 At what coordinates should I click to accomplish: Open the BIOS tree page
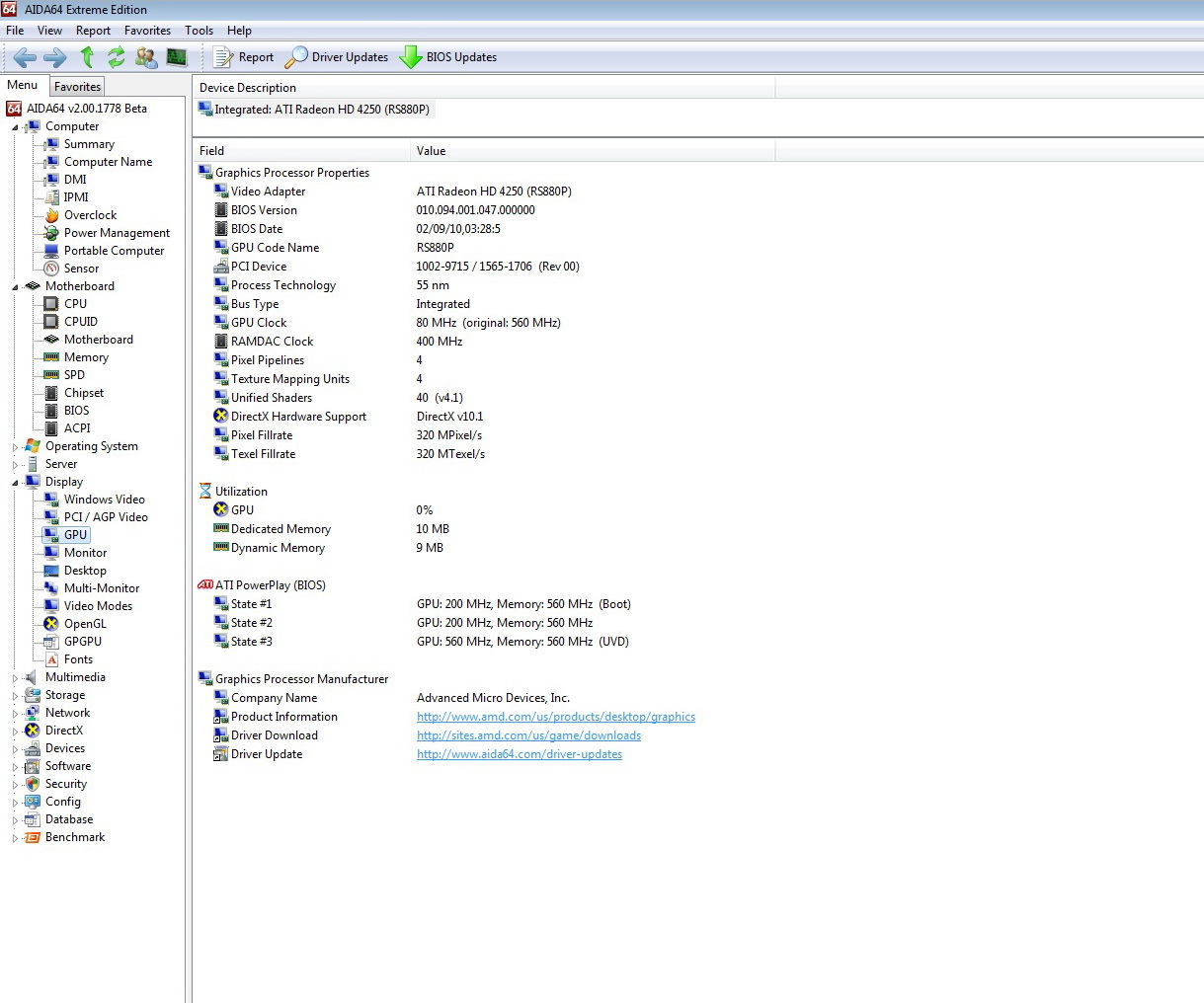[x=76, y=411]
